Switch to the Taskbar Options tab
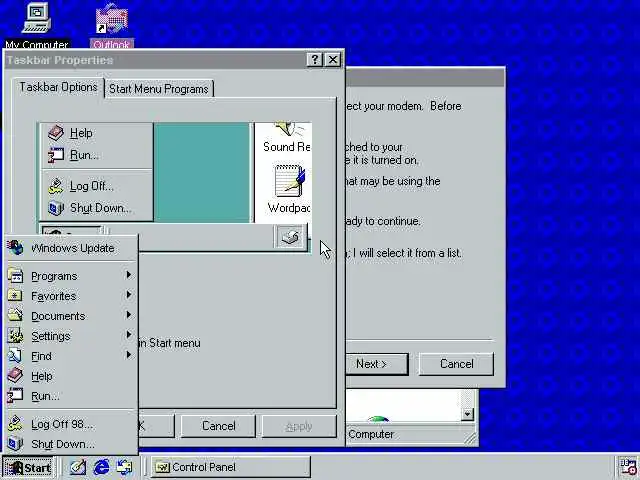 [58, 87]
